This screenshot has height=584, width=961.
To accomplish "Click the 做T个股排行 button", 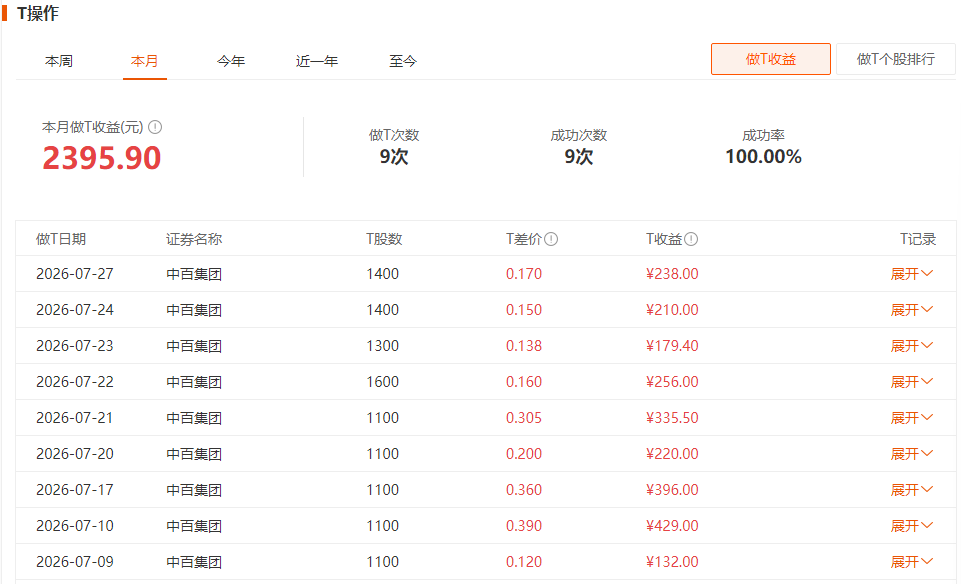I will [x=895, y=59].
